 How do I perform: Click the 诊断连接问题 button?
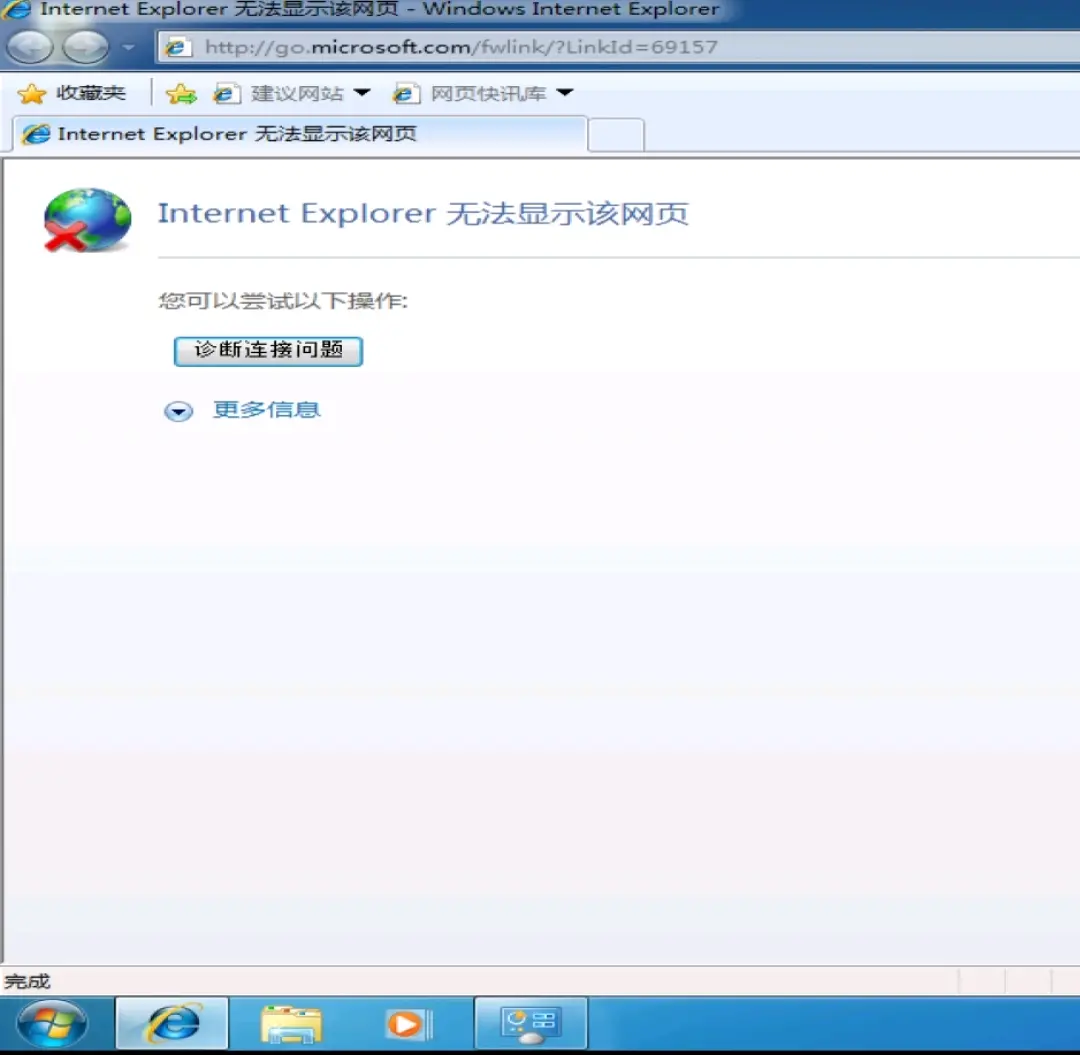268,351
